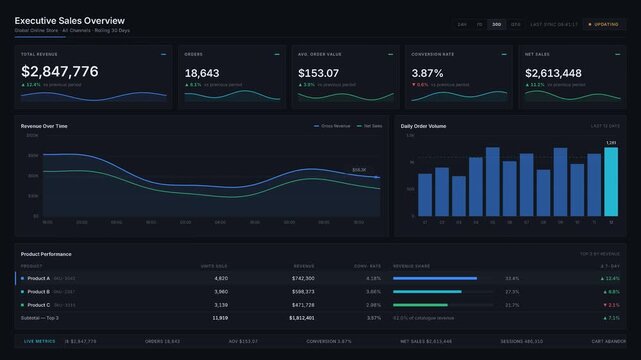Click Orders 18,643 in the live ticker

(162, 341)
